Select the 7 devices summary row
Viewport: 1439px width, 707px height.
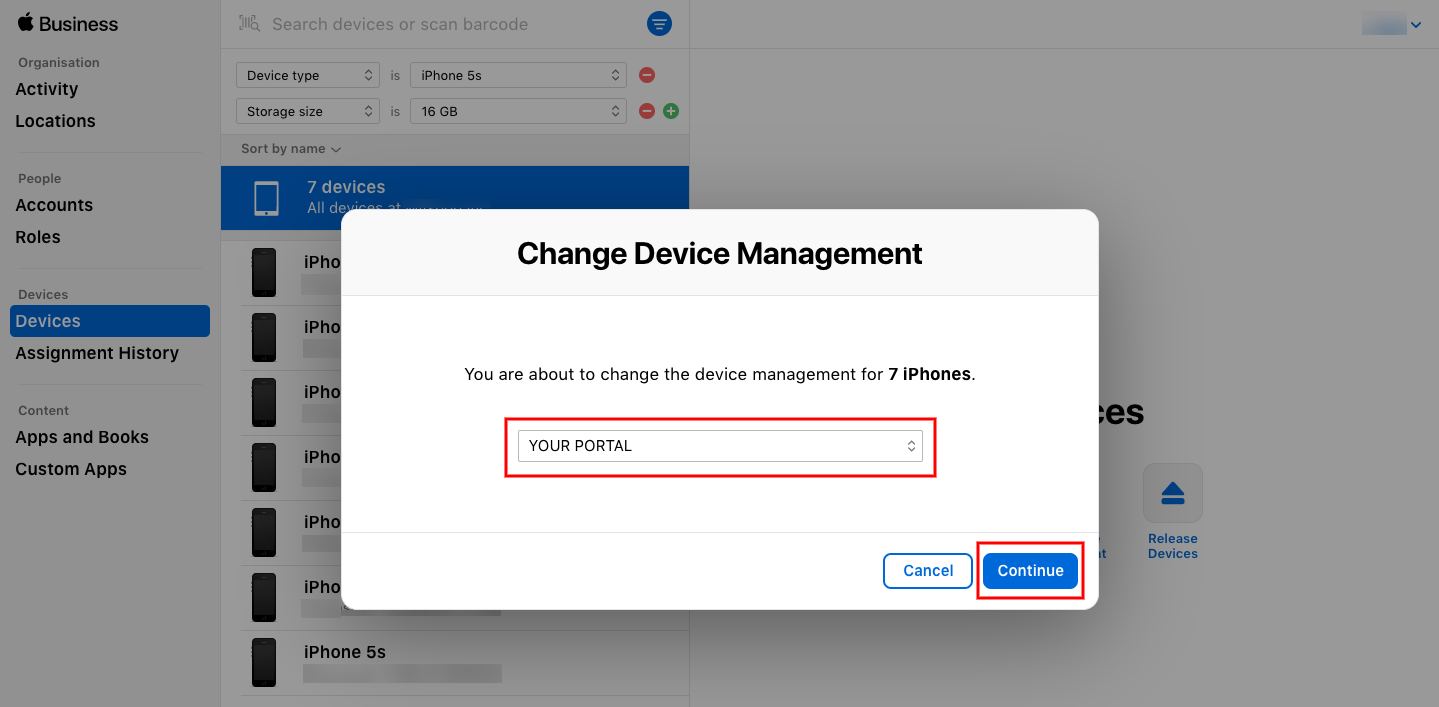455,198
